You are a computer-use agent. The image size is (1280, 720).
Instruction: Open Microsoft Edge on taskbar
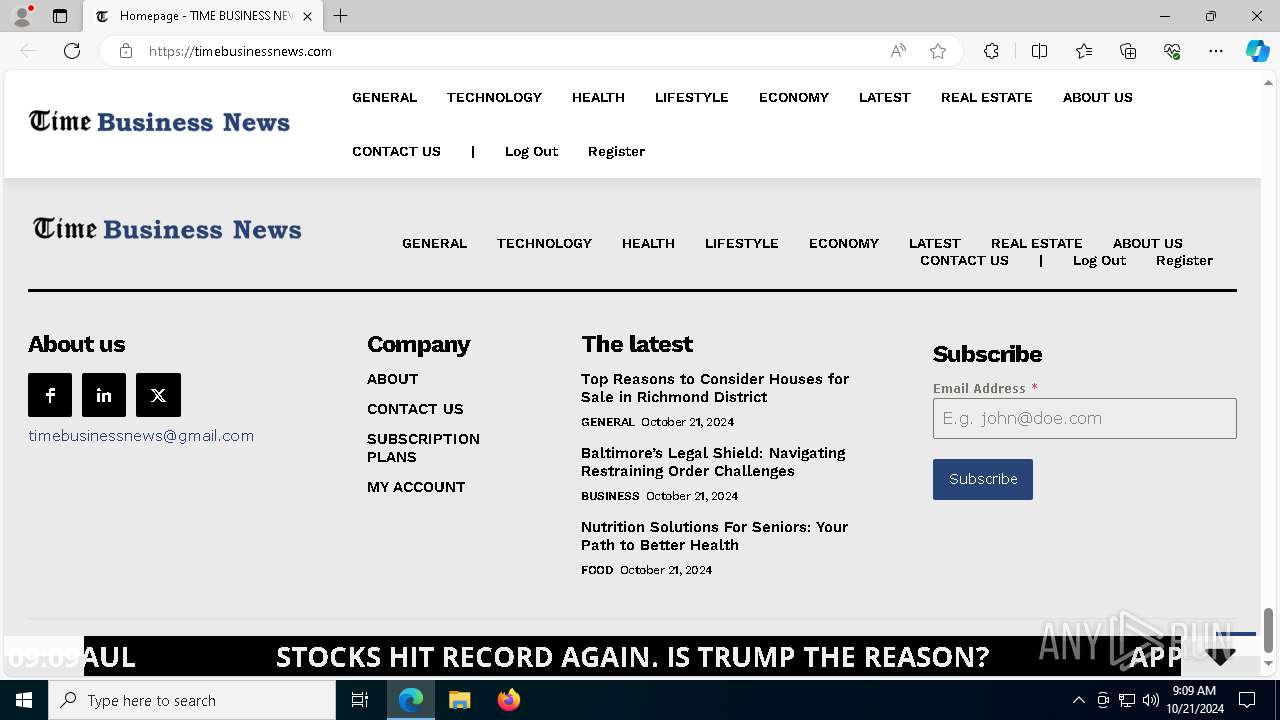point(411,700)
